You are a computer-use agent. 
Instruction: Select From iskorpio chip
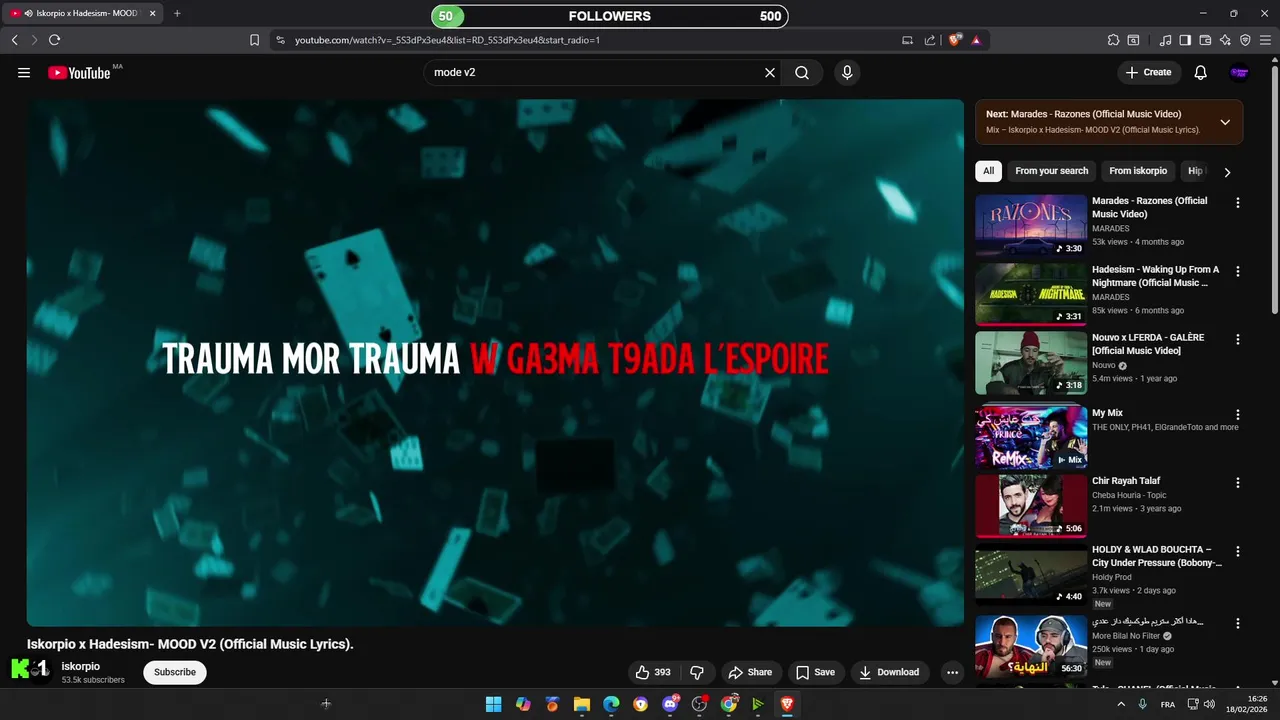click(1138, 171)
